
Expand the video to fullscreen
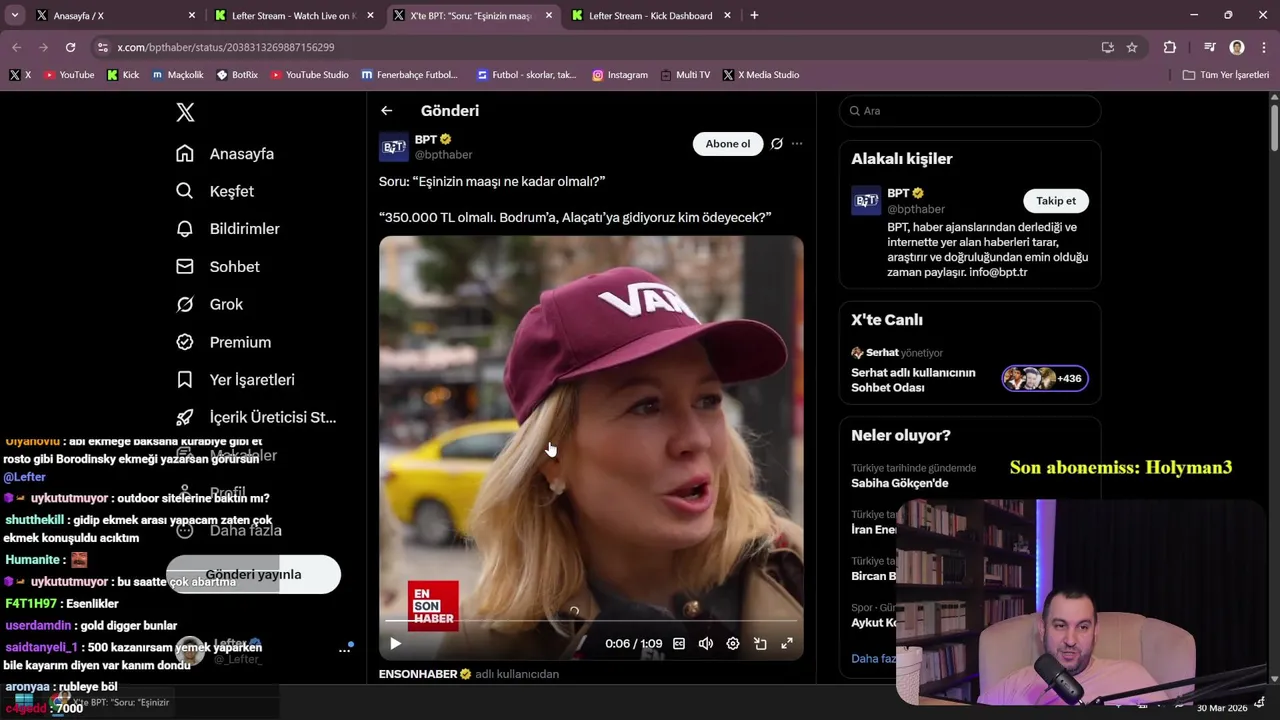click(787, 644)
